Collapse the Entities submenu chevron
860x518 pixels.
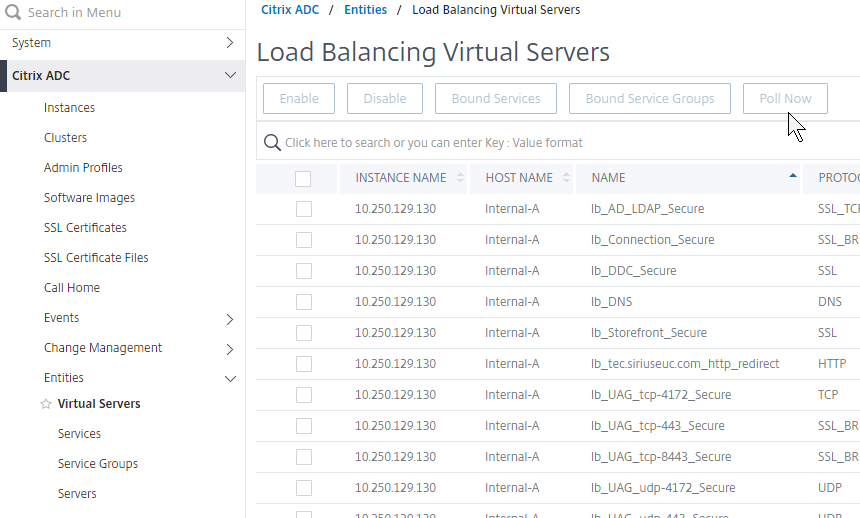tap(230, 379)
